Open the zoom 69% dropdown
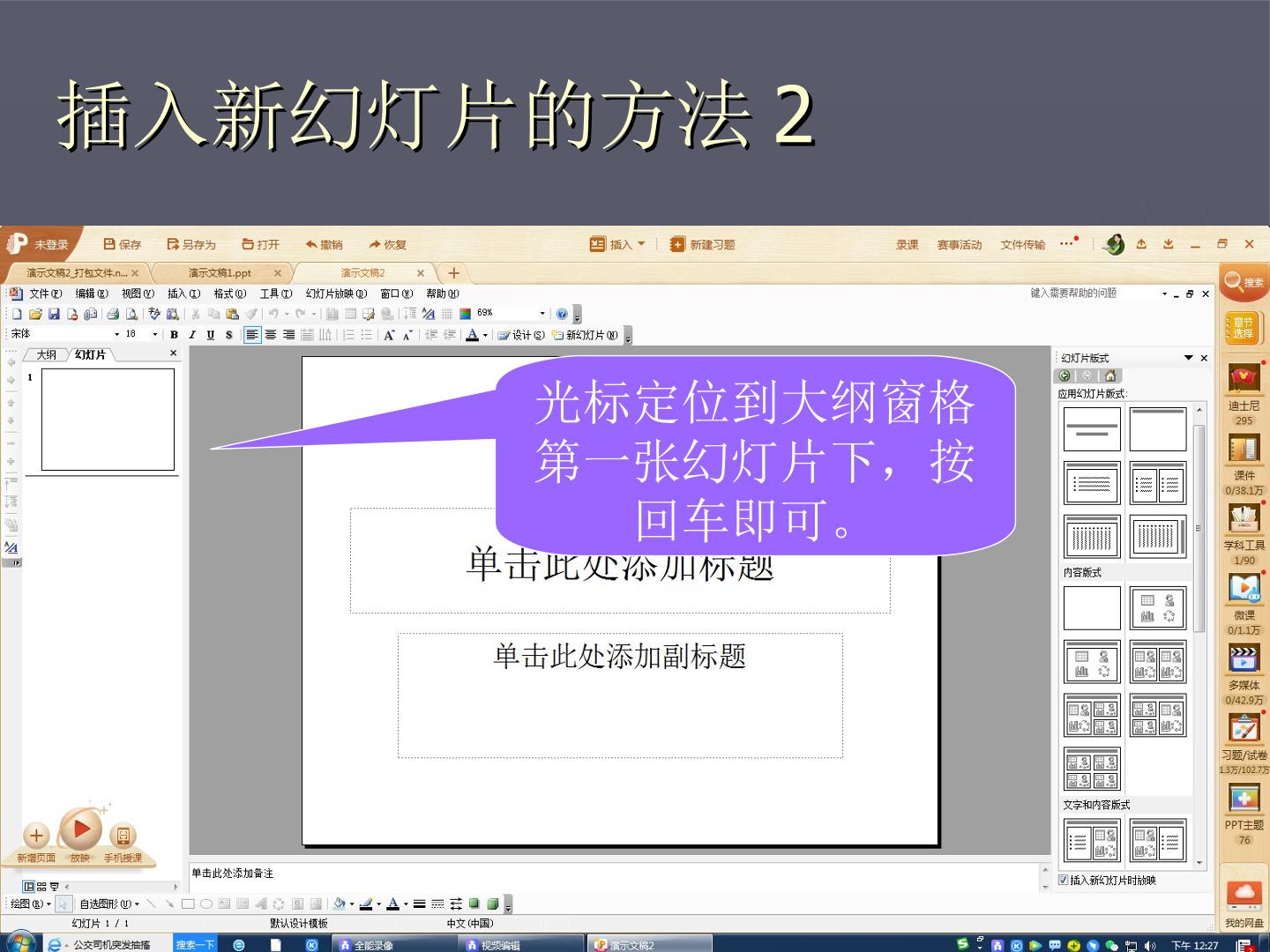1270x952 pixels. (x=542, y=314)
